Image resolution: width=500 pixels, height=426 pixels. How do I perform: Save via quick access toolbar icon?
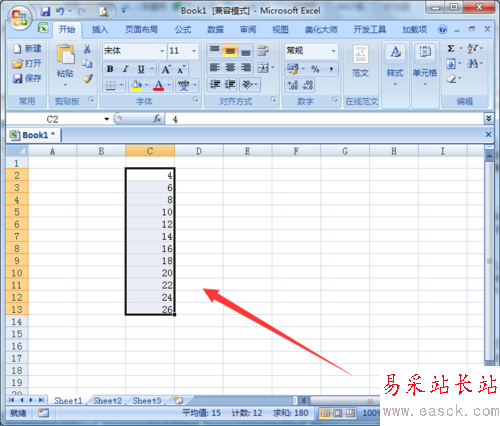[45, 12]
